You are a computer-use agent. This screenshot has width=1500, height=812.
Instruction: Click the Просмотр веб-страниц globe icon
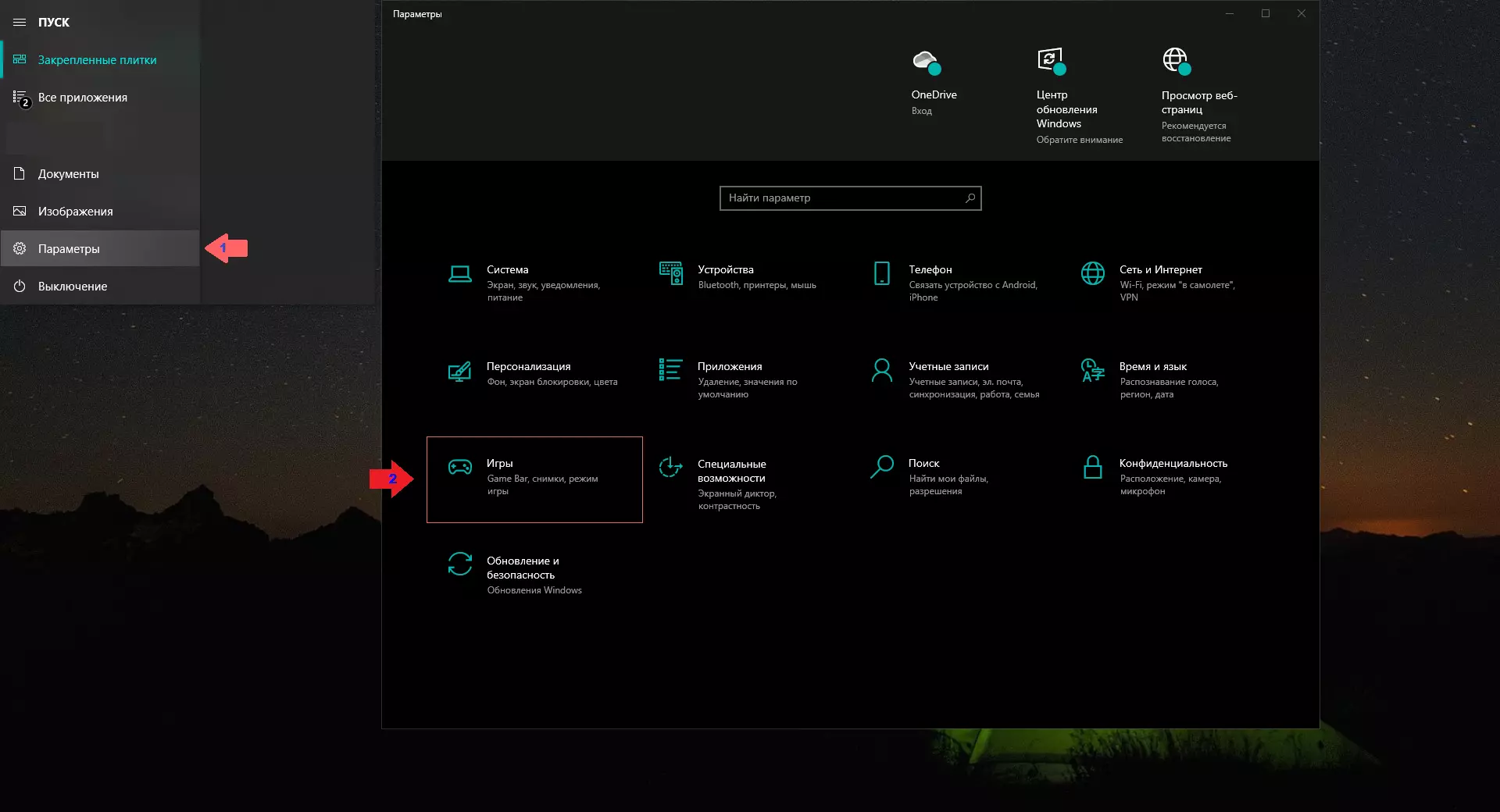[x=1177, y=61]
